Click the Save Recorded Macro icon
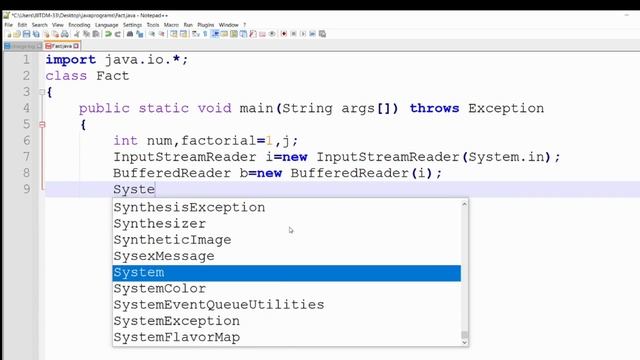The width and height of the screenshot is (640, 360). [x=322, y=34]
